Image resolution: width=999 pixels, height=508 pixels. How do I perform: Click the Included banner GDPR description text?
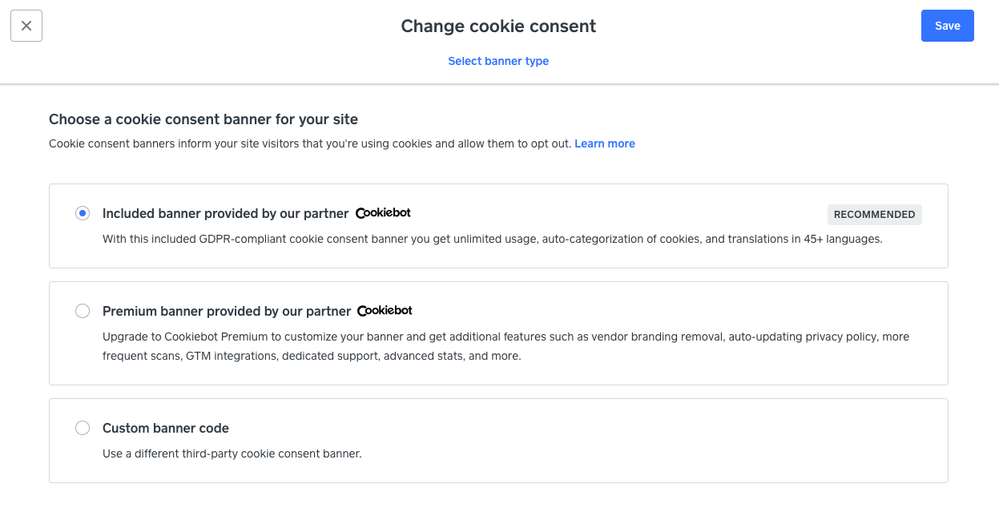click(x=492, y=239)
